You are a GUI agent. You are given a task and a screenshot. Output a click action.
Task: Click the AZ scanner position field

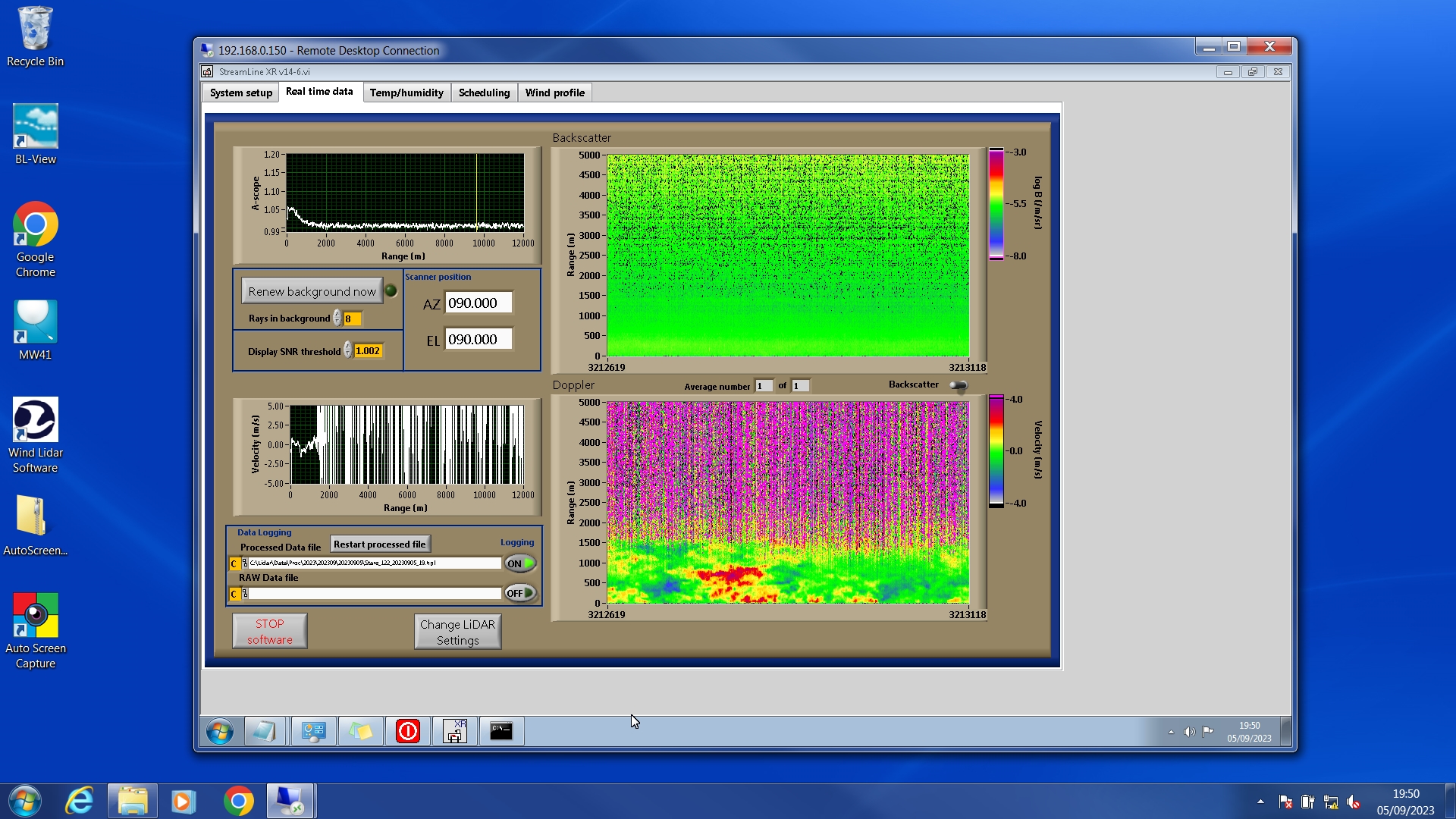coord(478,303)
